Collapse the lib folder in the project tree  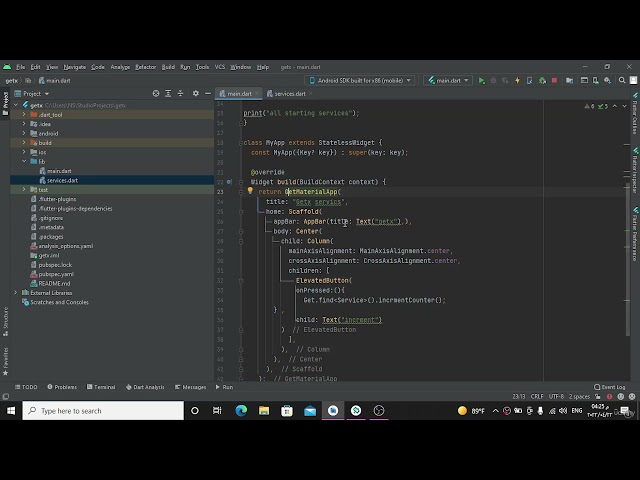25,162
